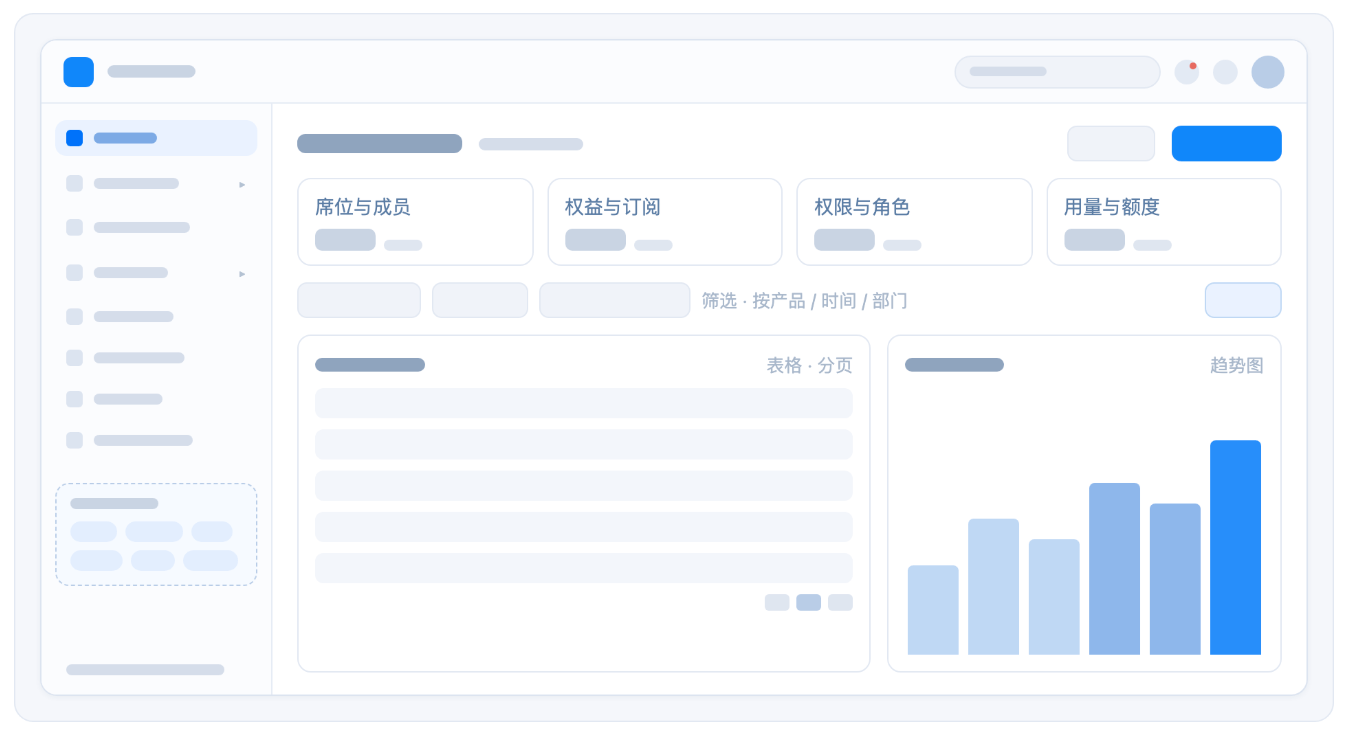Screen dimensions: 1348x730
Task: Click the solid blue primary button in the page header
Action: click(1226, 143)
